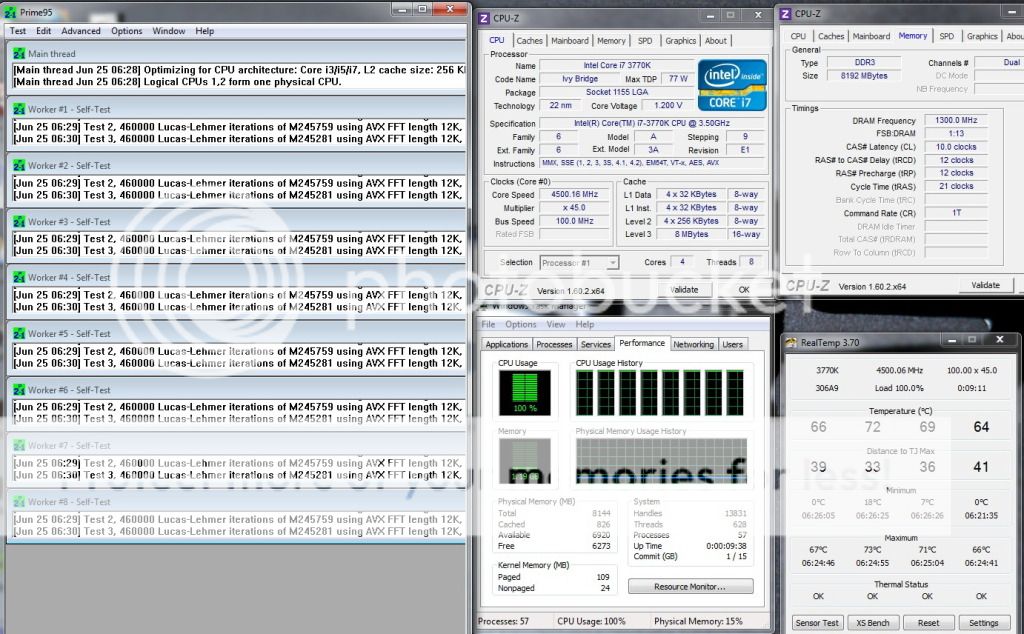Click the Worker #4 Self-Test window icon
1024x634 pixels.
[x=18, y=278]
